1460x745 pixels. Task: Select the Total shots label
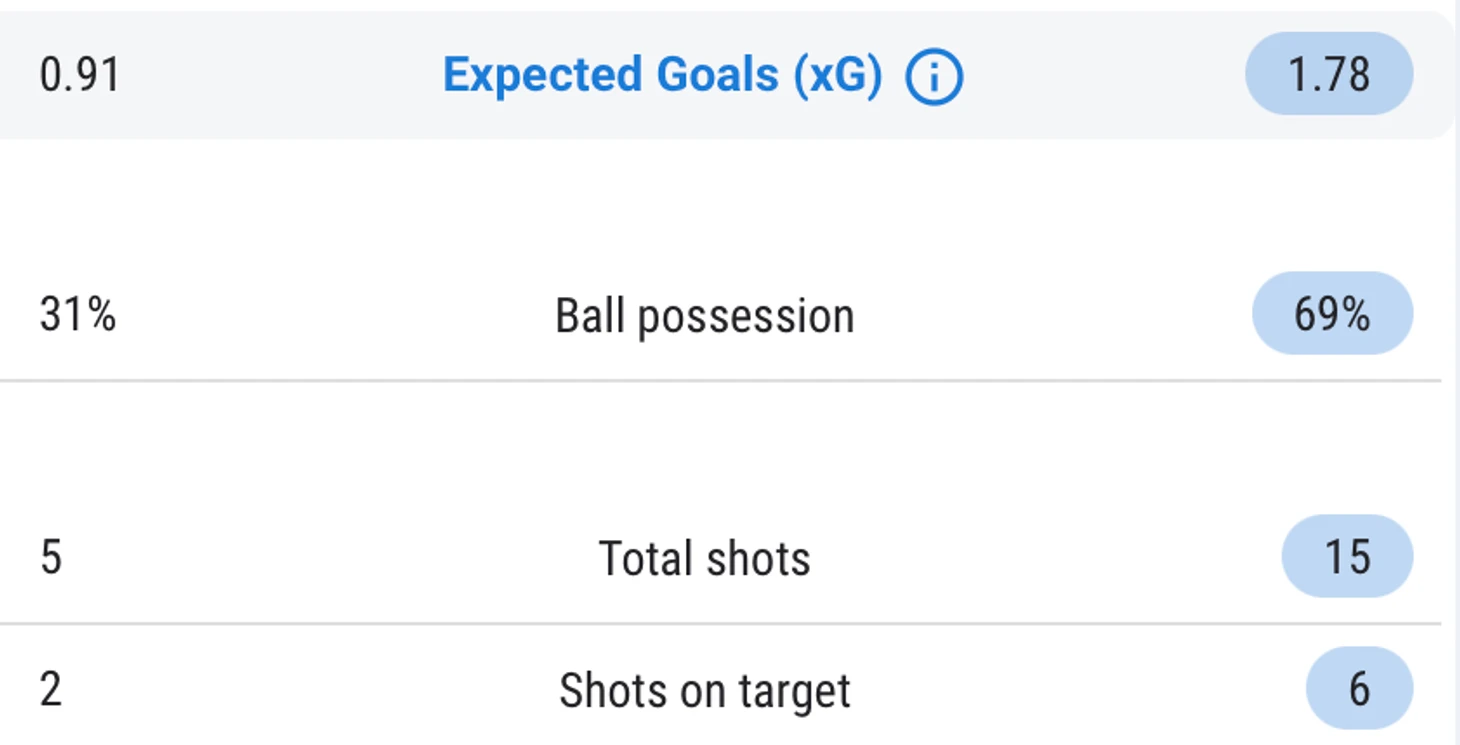coord(705,558)
